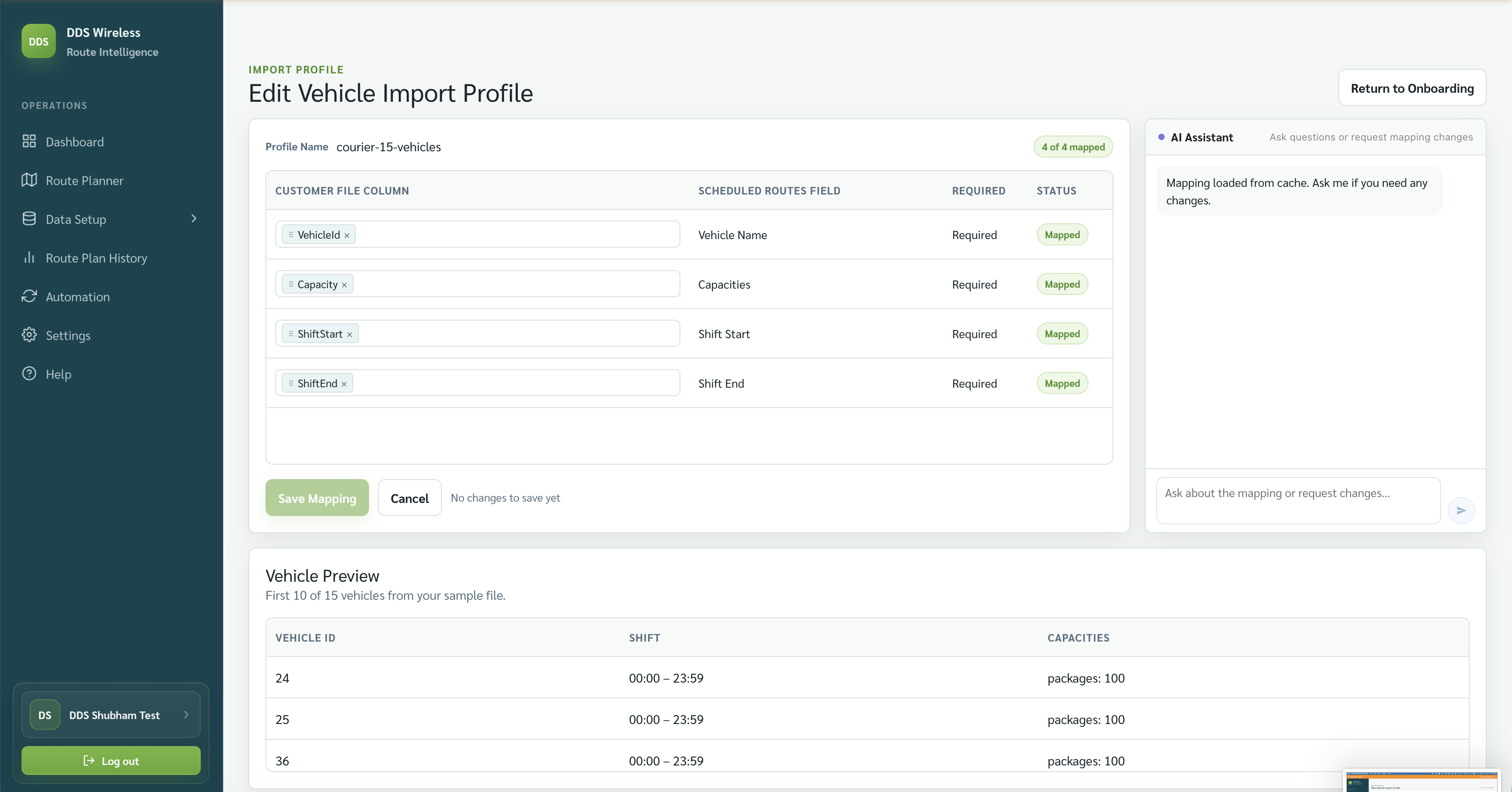Remove the ShiftStart column chip
This screenshot has width=1512, height=792.
point(349,335)
